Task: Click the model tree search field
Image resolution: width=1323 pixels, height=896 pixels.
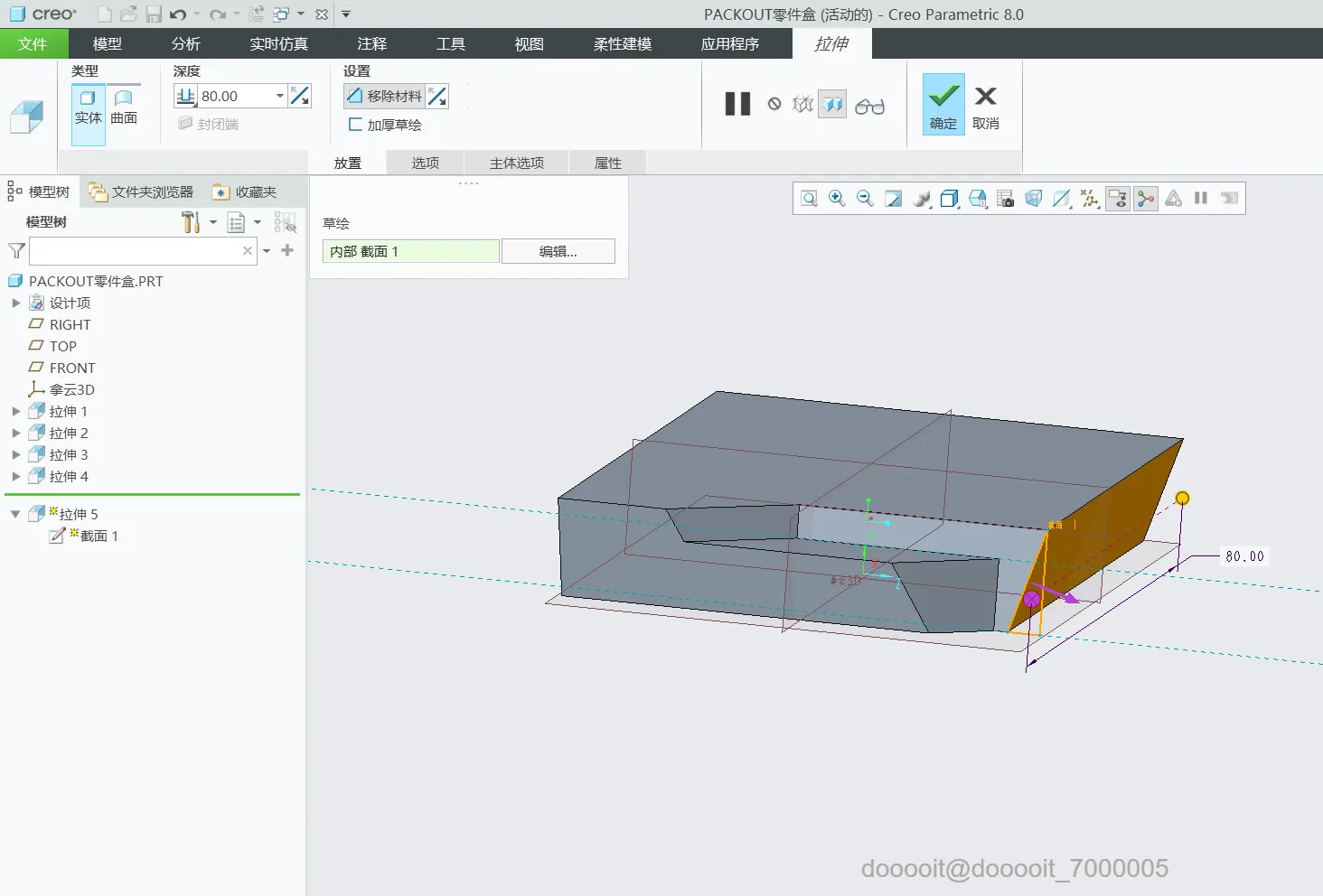Action: [136, 251]
